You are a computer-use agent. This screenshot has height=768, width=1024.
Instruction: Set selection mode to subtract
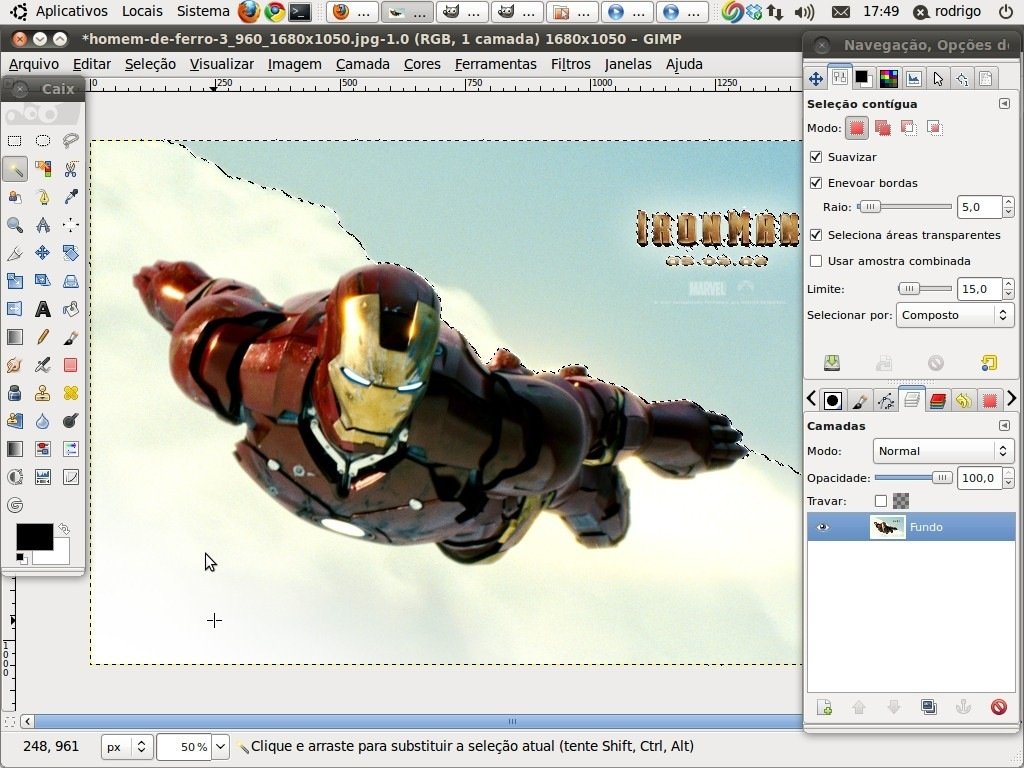(908, 128)
